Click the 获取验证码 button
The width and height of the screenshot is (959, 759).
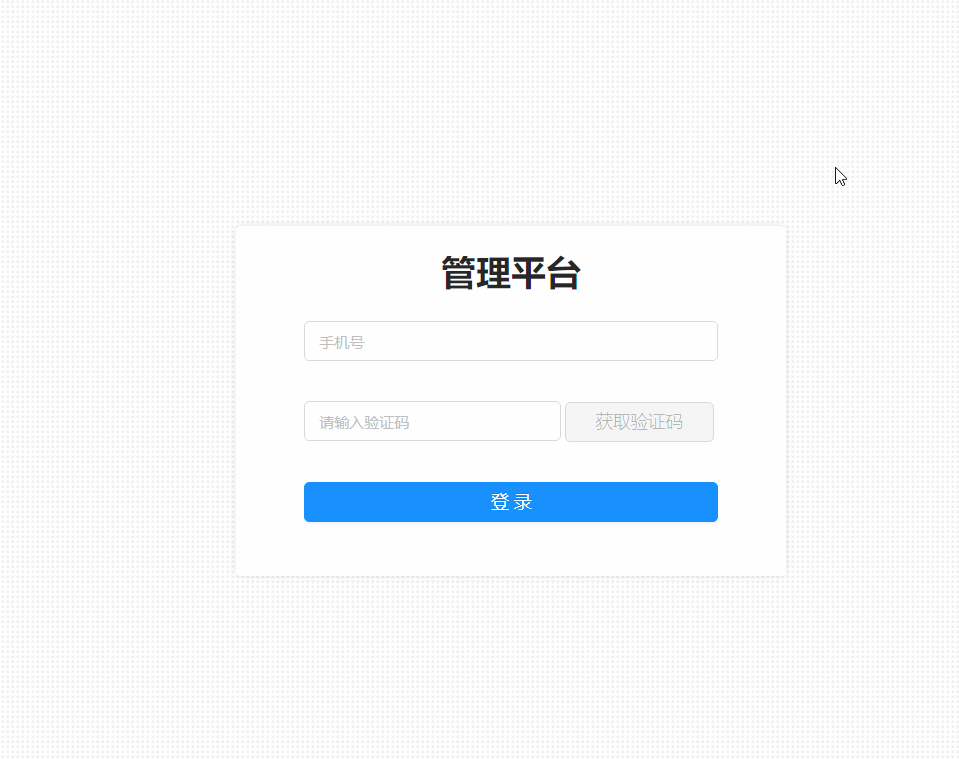coord(639,422)
